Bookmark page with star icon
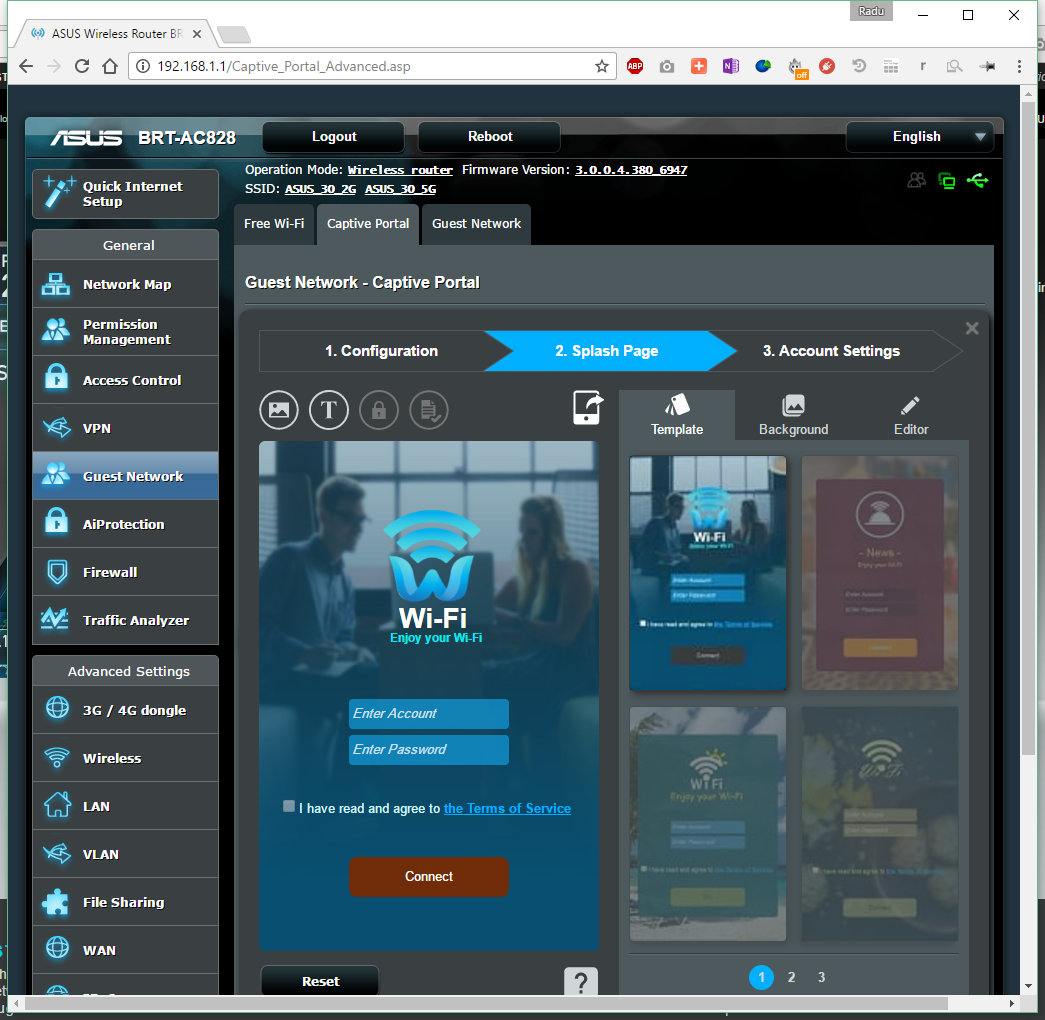The width and height of the screenshot is (1045, 1020). 602,66
